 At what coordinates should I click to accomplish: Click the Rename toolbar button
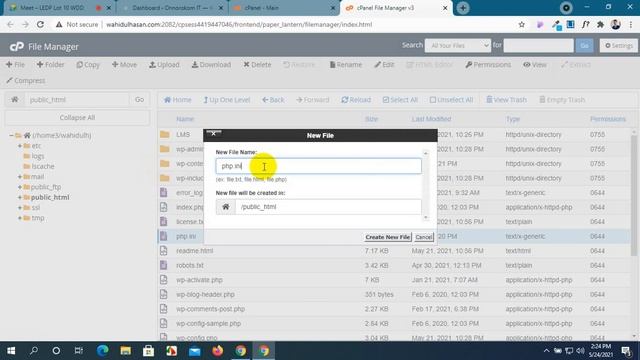coord(346,64)
